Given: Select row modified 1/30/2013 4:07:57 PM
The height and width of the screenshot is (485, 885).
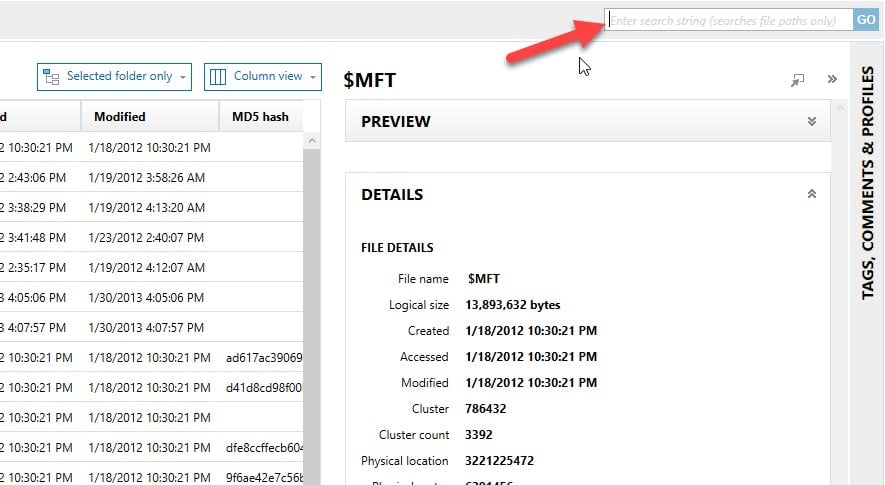Looking at the screenshot, I should [x=151, y=327].
